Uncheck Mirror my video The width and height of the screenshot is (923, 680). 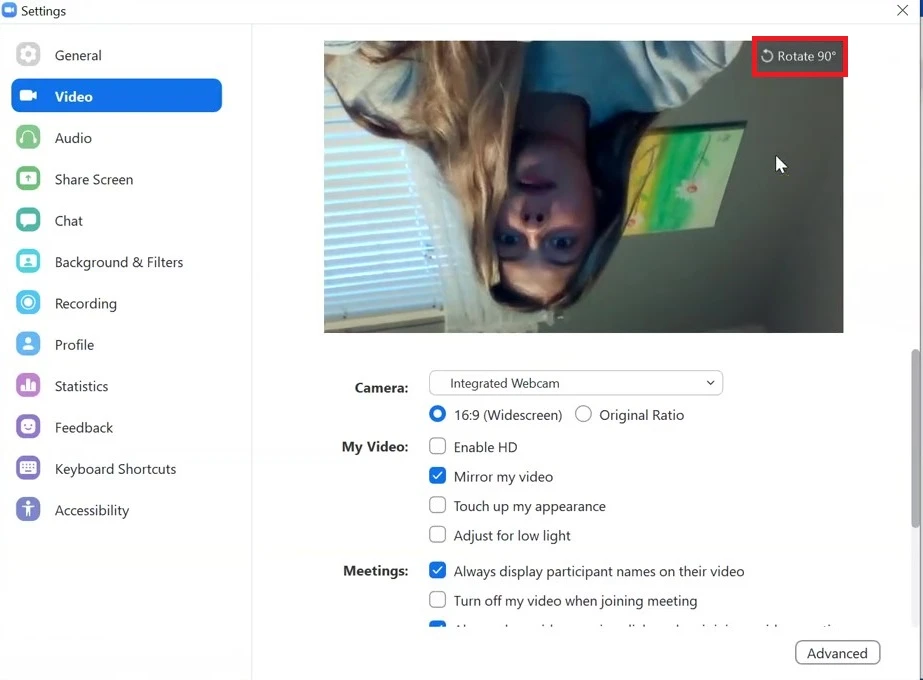point(438,476)
